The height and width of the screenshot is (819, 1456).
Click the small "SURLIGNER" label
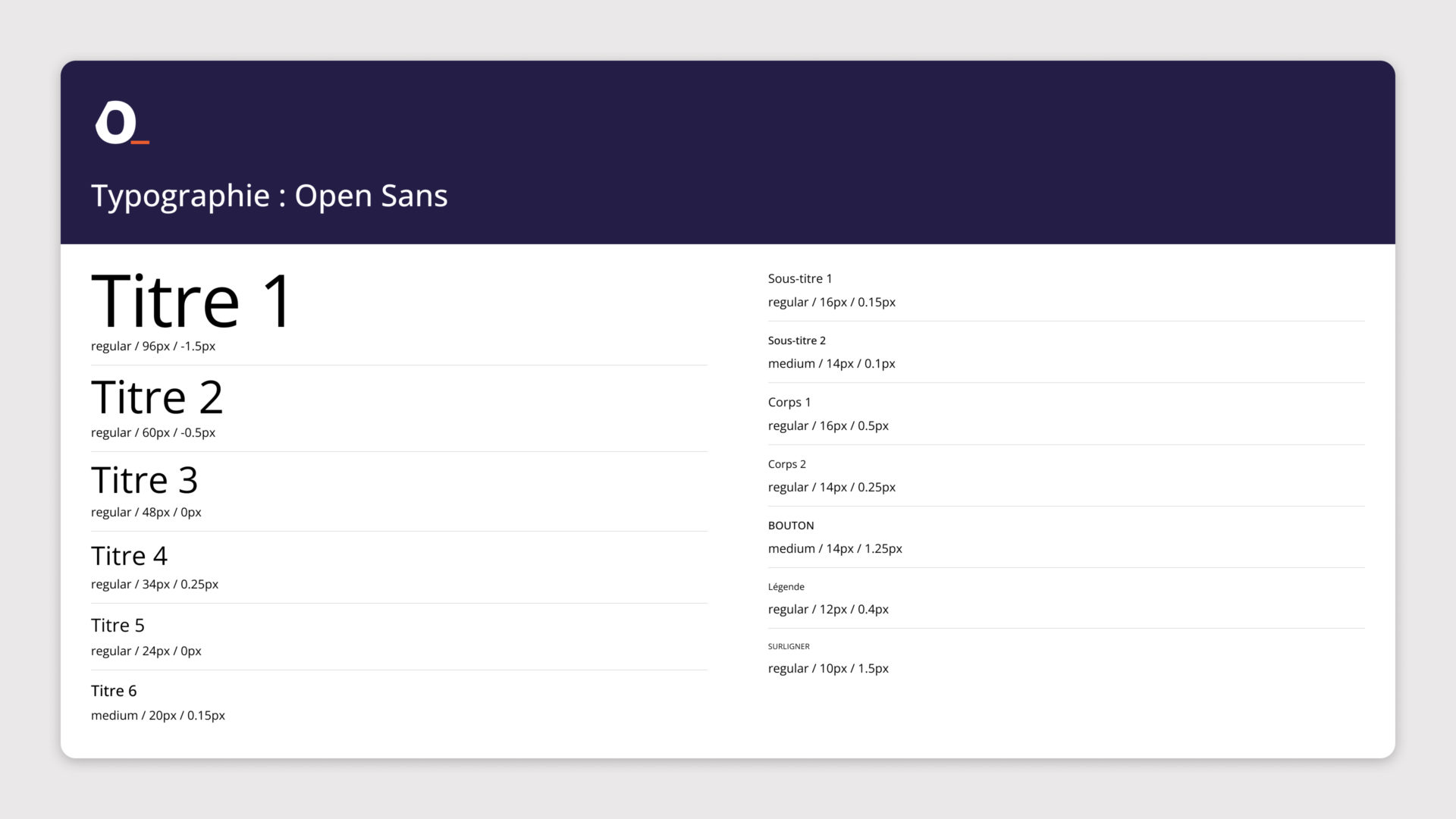tap(789, 647)
